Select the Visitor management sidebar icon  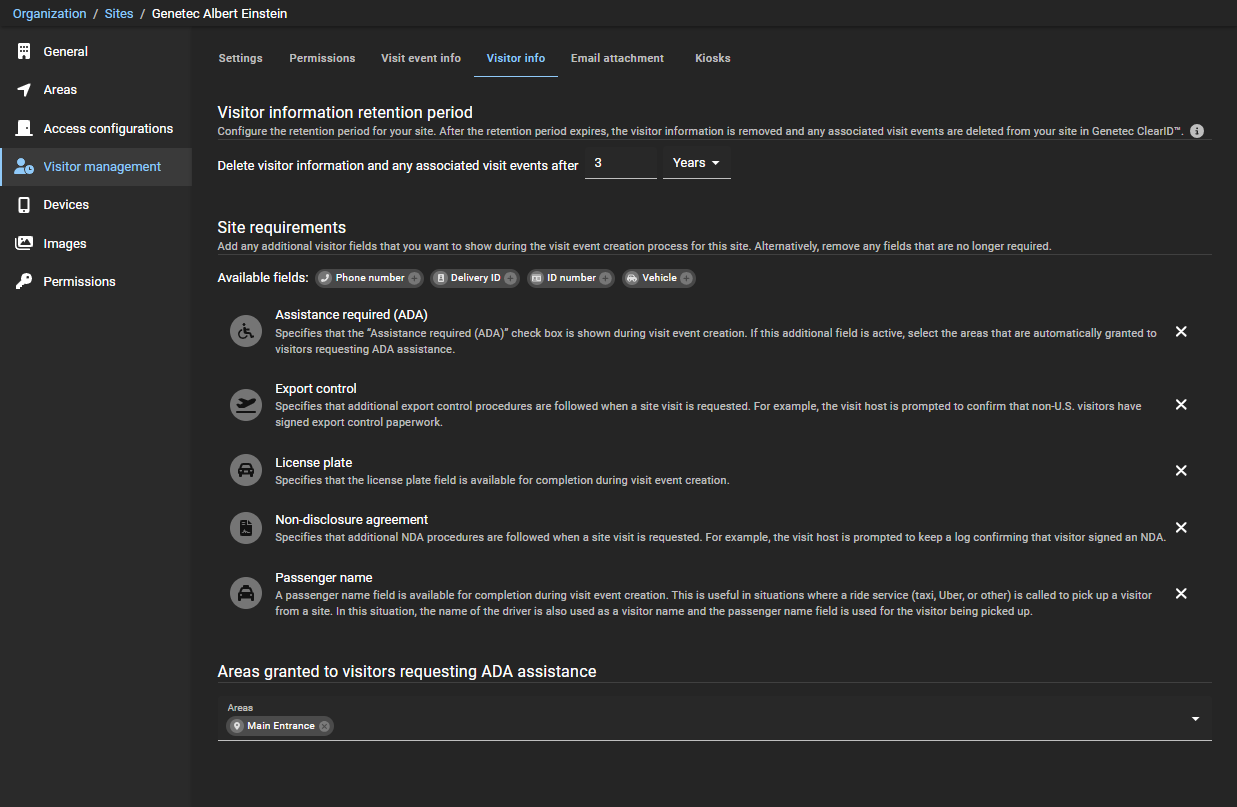pos(24,166)
